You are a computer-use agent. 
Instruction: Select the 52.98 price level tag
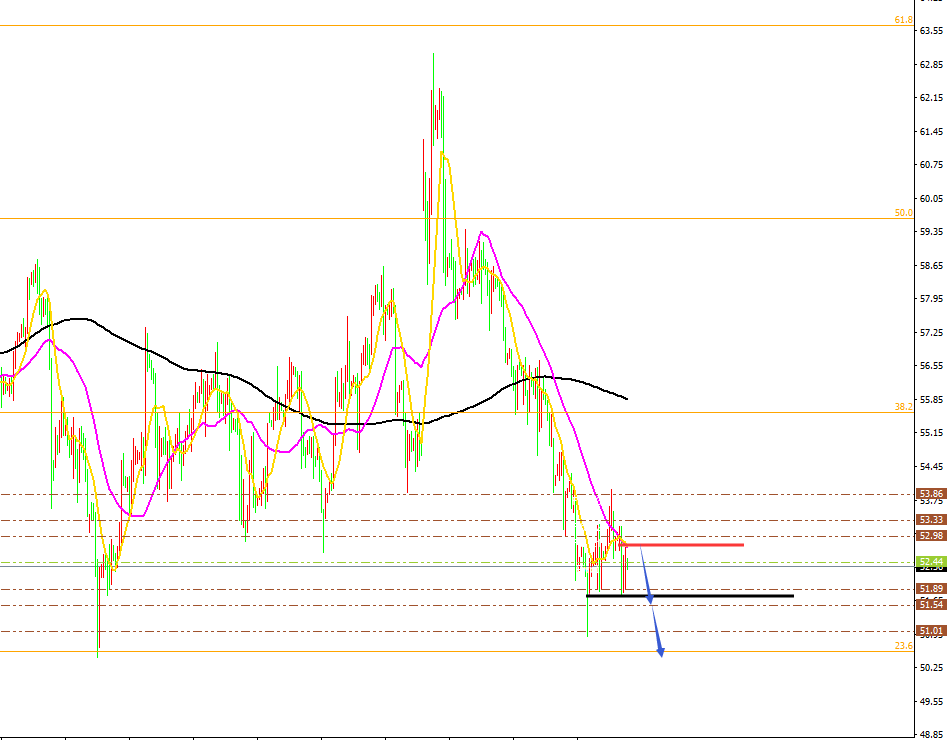click(931, 536)
